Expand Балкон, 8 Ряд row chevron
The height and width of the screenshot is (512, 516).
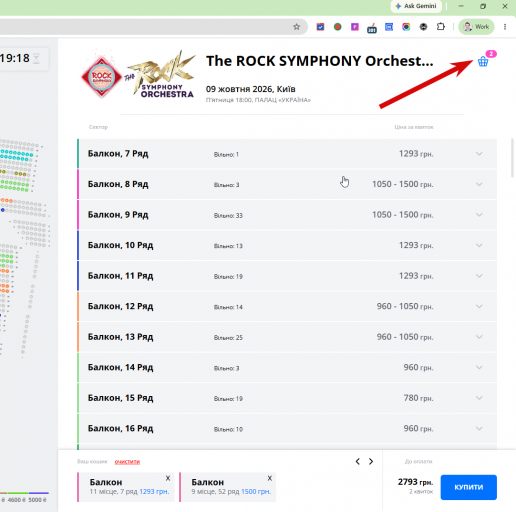pos(479,184)
